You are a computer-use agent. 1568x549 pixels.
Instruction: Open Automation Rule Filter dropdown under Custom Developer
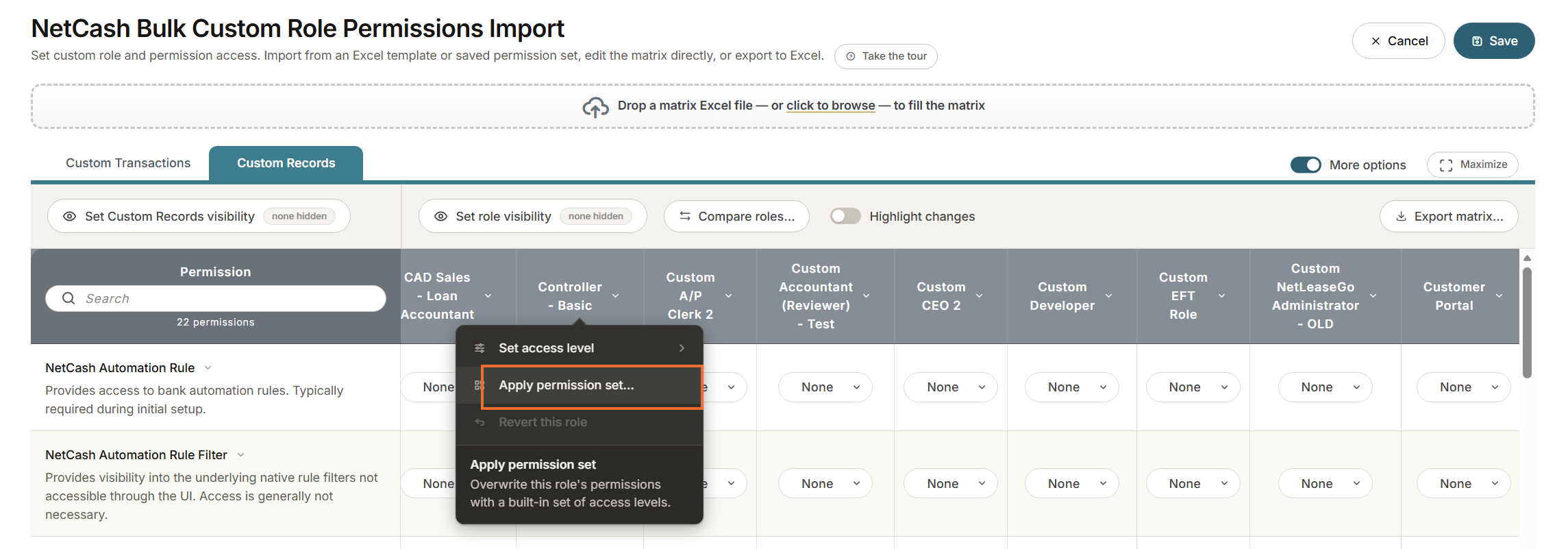pos(1071,484)
